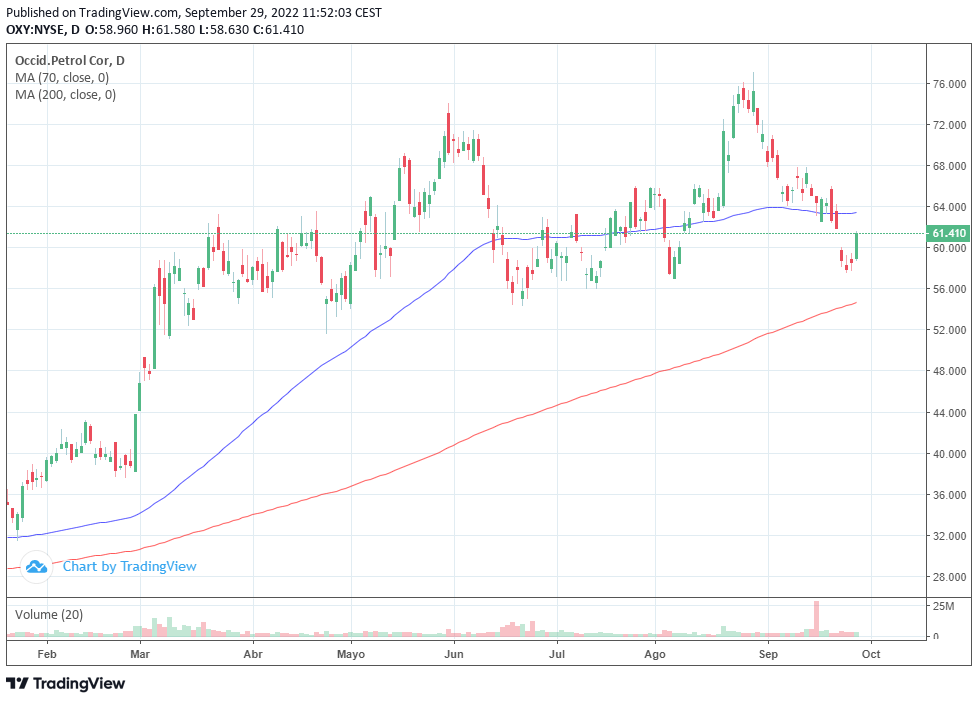This screenshot has width=978, height=702.
Task: Click the 56.000 price axis label
Action: point(949,289)
